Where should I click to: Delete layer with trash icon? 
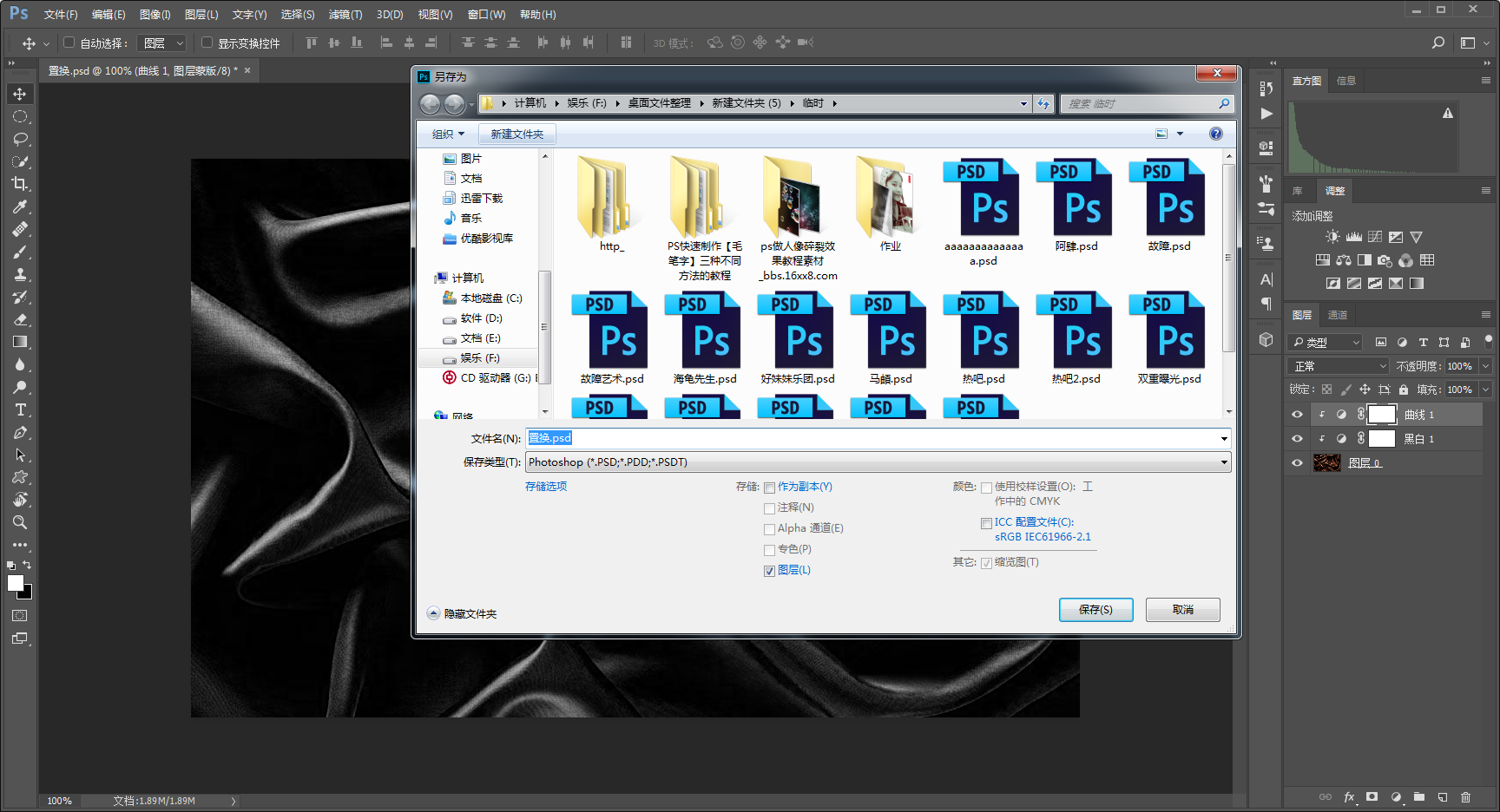pos(1465,796)
